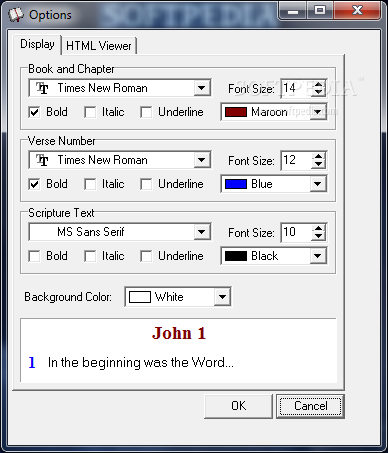Click the TrueType icon in Book and Chapter font box
The height and width of the screenshot is (453, 388).
pos(42,88)
